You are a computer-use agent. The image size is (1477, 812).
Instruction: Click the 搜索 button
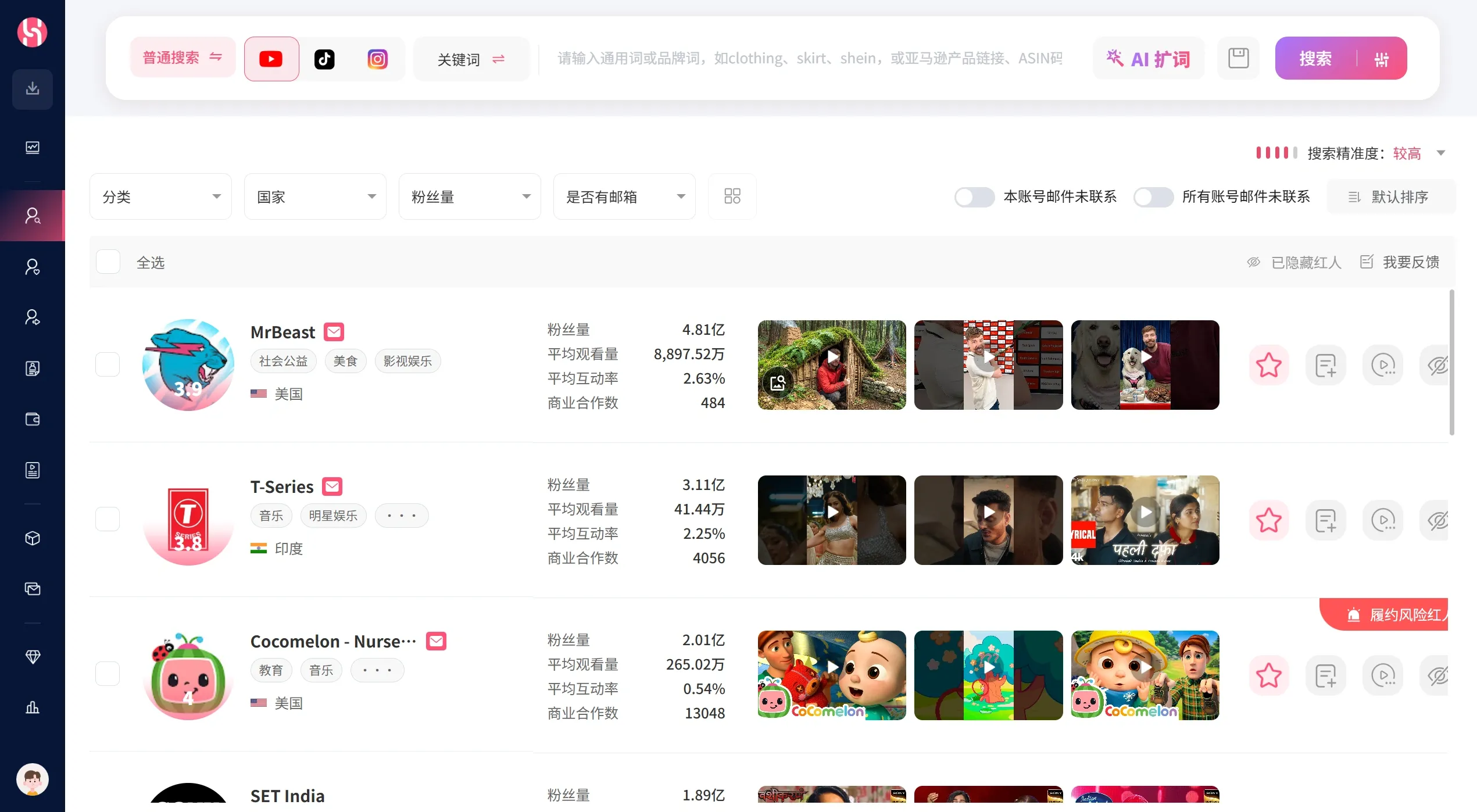(x=1315, y=59)
